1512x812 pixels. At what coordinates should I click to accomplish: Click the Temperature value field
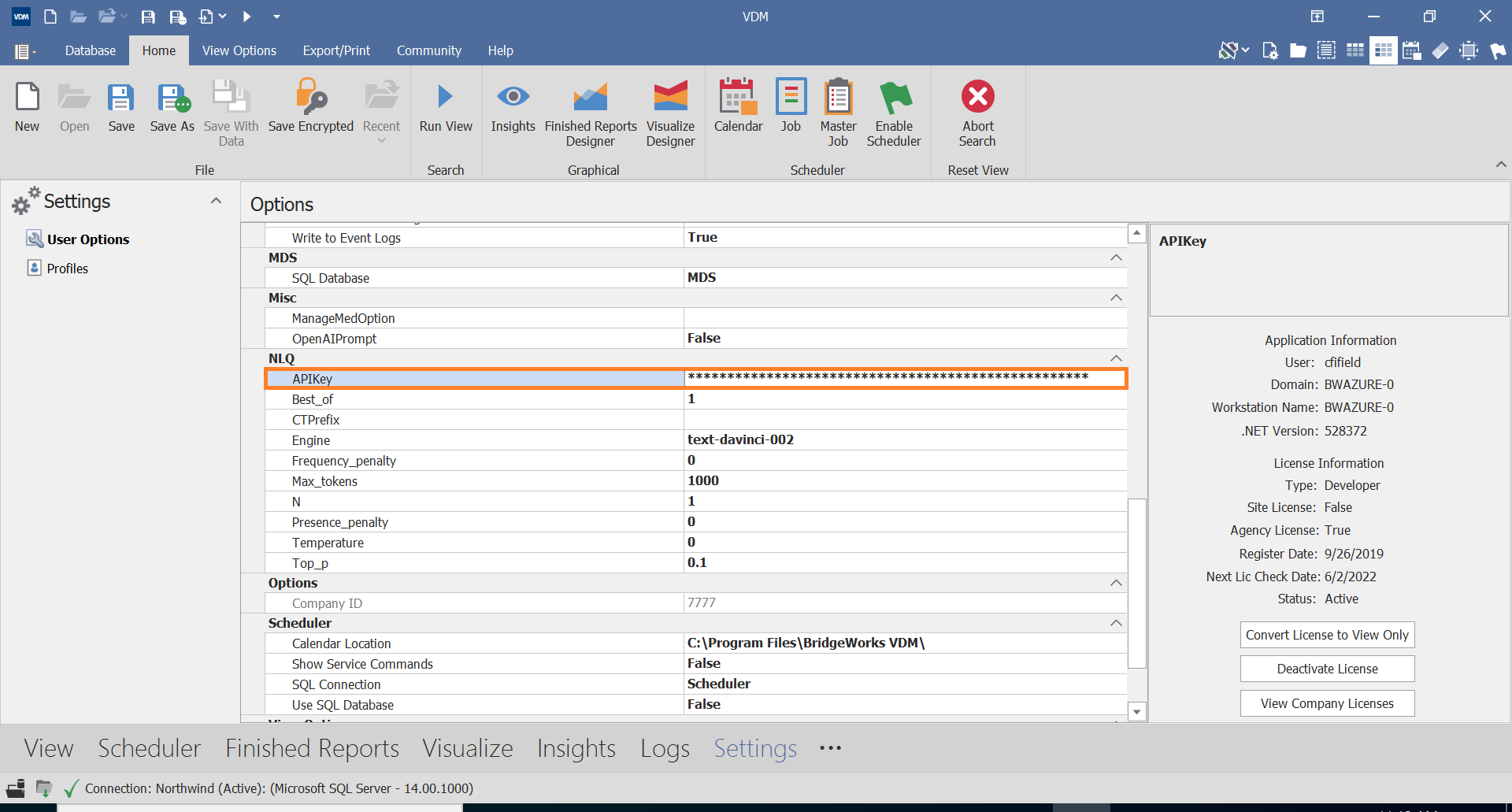point(905,542)
